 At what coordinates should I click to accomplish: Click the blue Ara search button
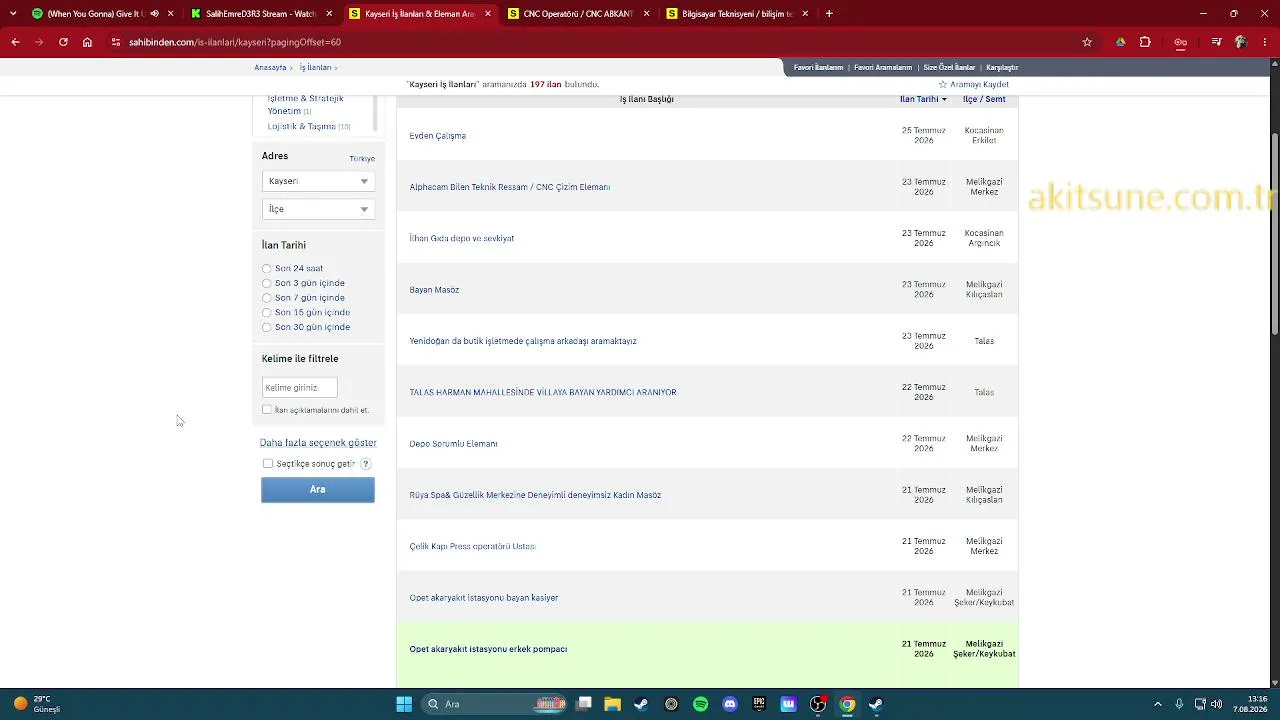[318, 489]
